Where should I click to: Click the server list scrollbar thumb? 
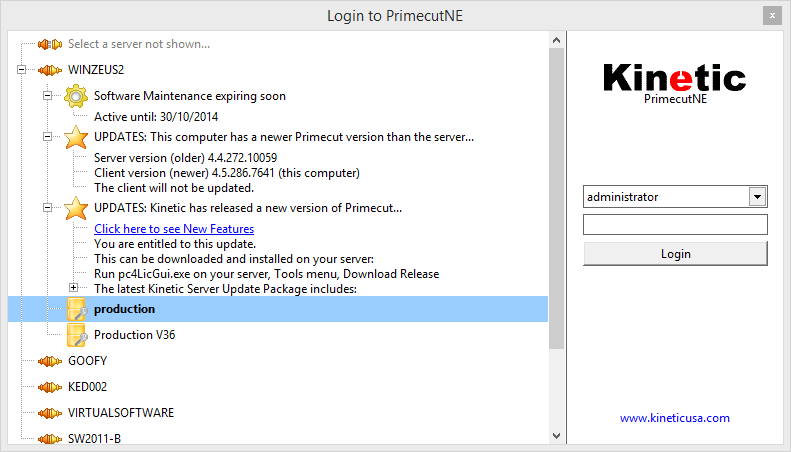tap(556, 198)
